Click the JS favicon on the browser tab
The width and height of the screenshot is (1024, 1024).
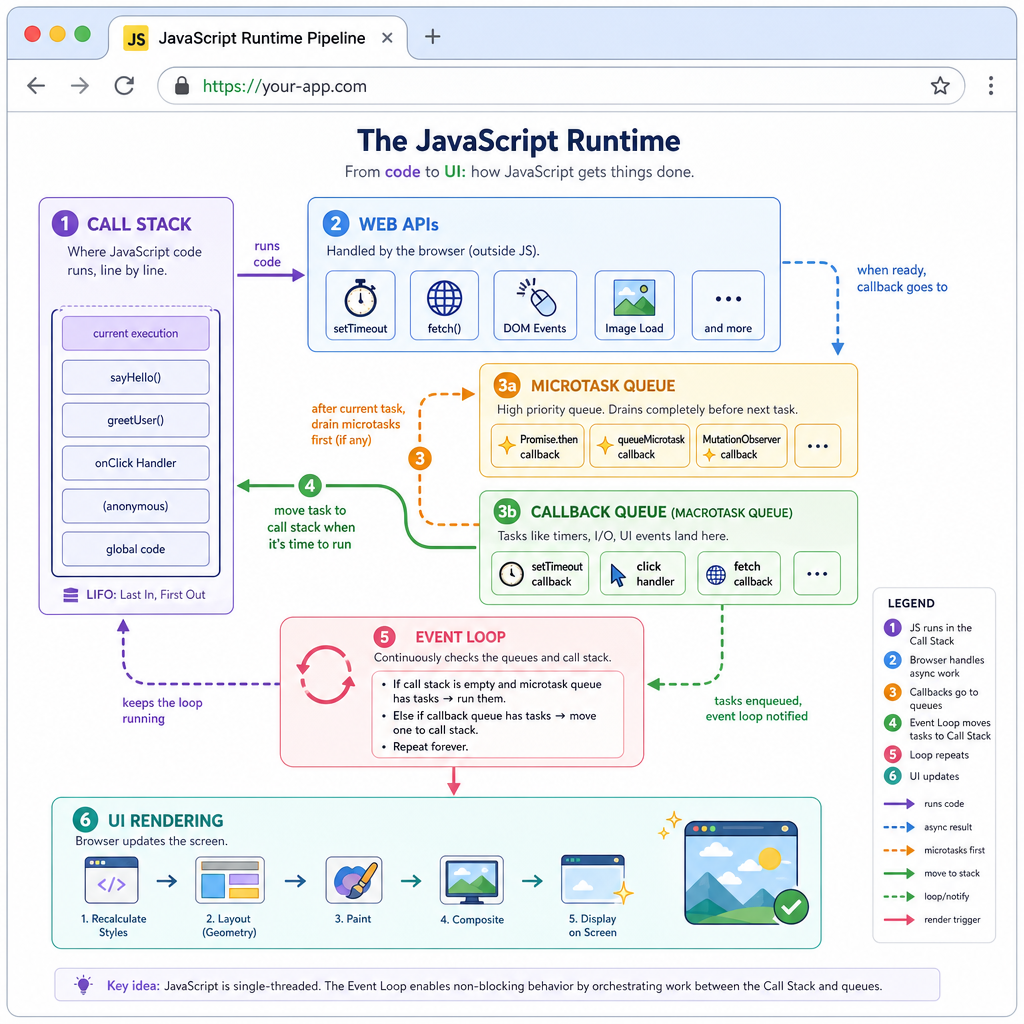[136, 39]
